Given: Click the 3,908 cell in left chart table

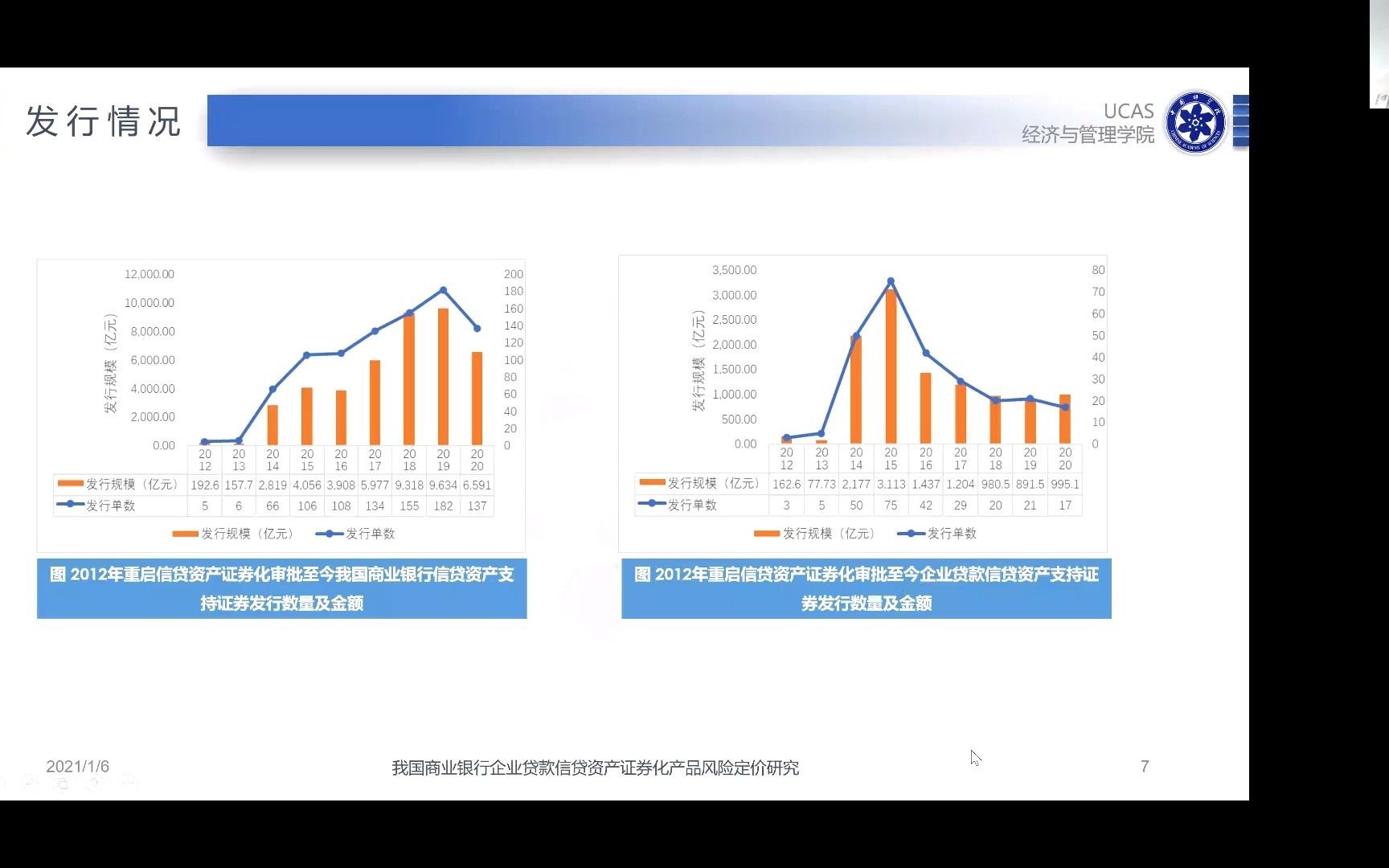Looking at the screenshot, I should point(341,485).
